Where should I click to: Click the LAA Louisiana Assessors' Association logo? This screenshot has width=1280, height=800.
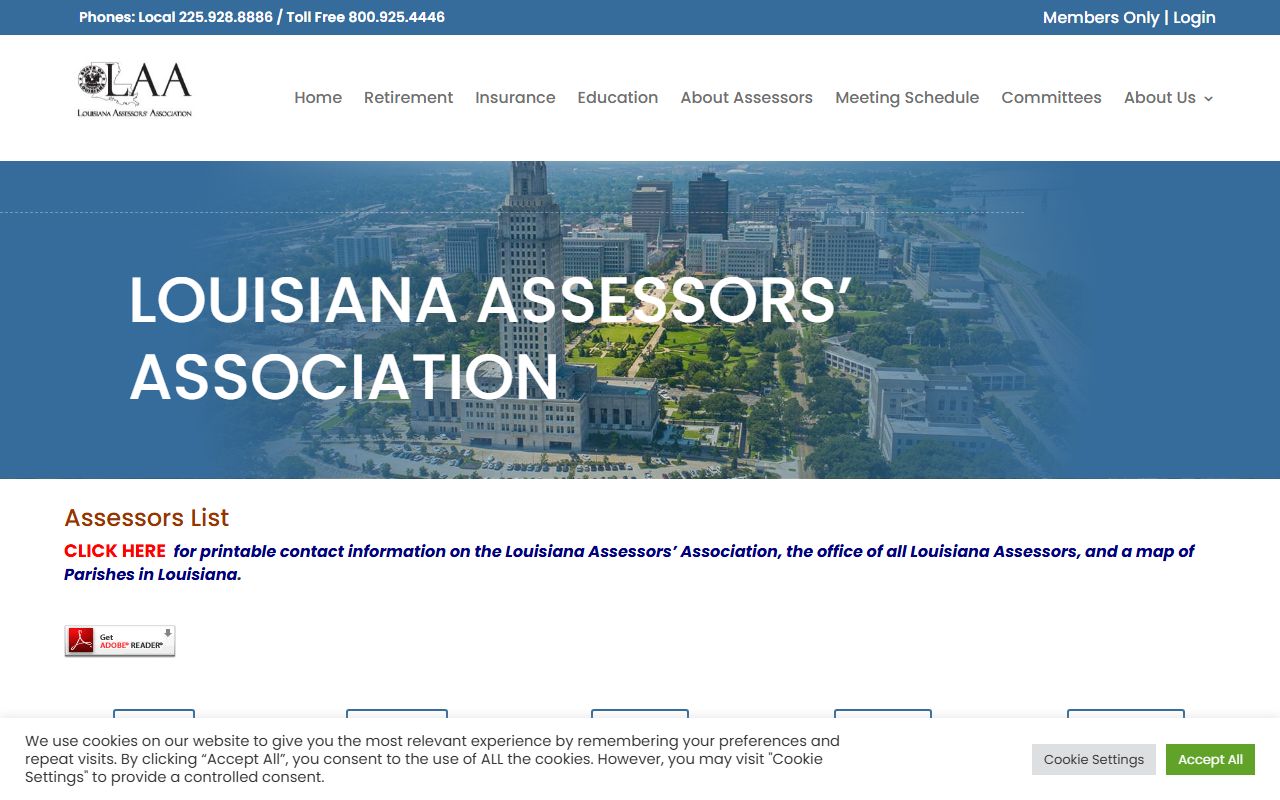click(135, 90)
